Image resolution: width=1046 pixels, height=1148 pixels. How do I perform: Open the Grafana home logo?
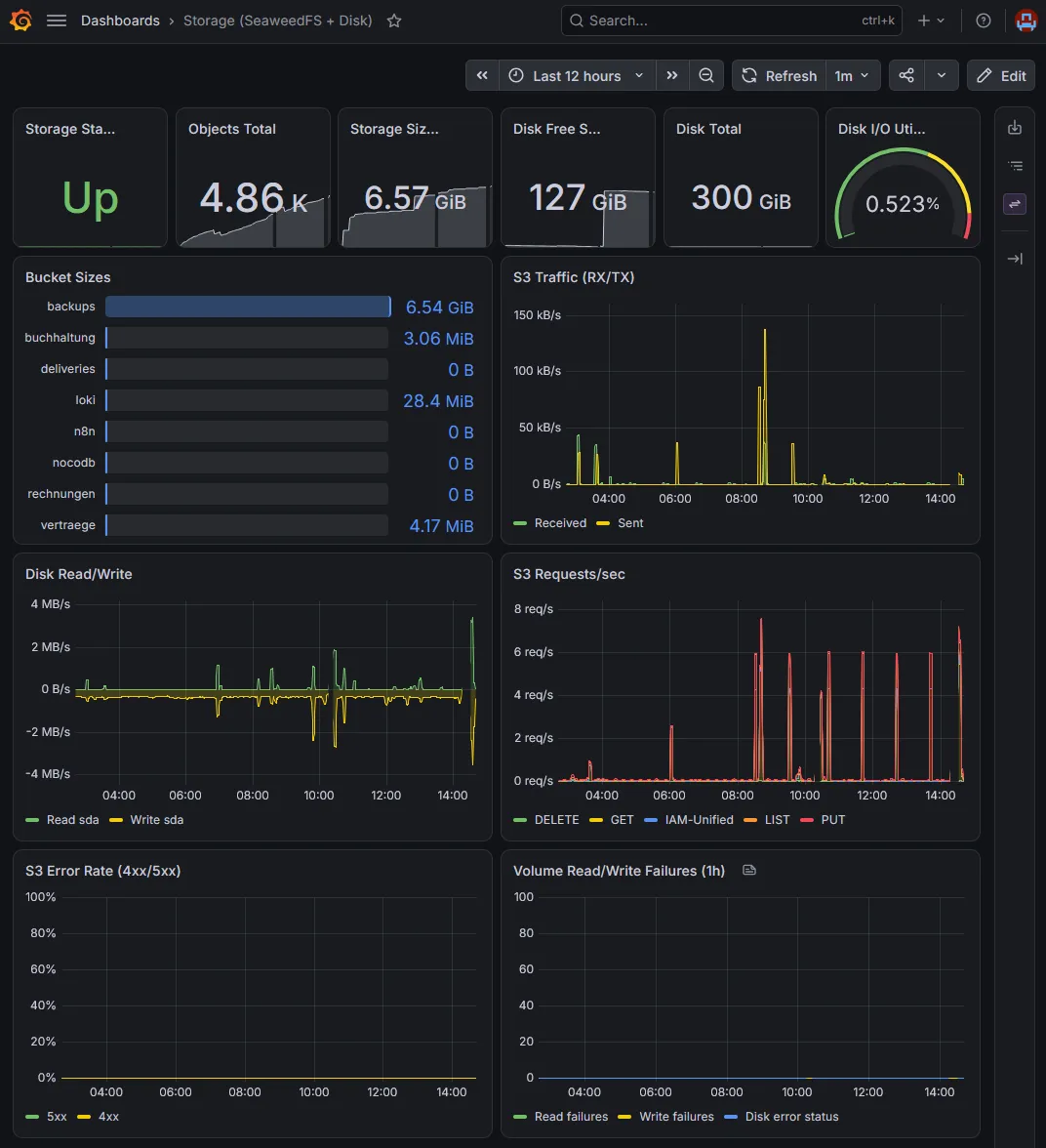tap(20, 20)
